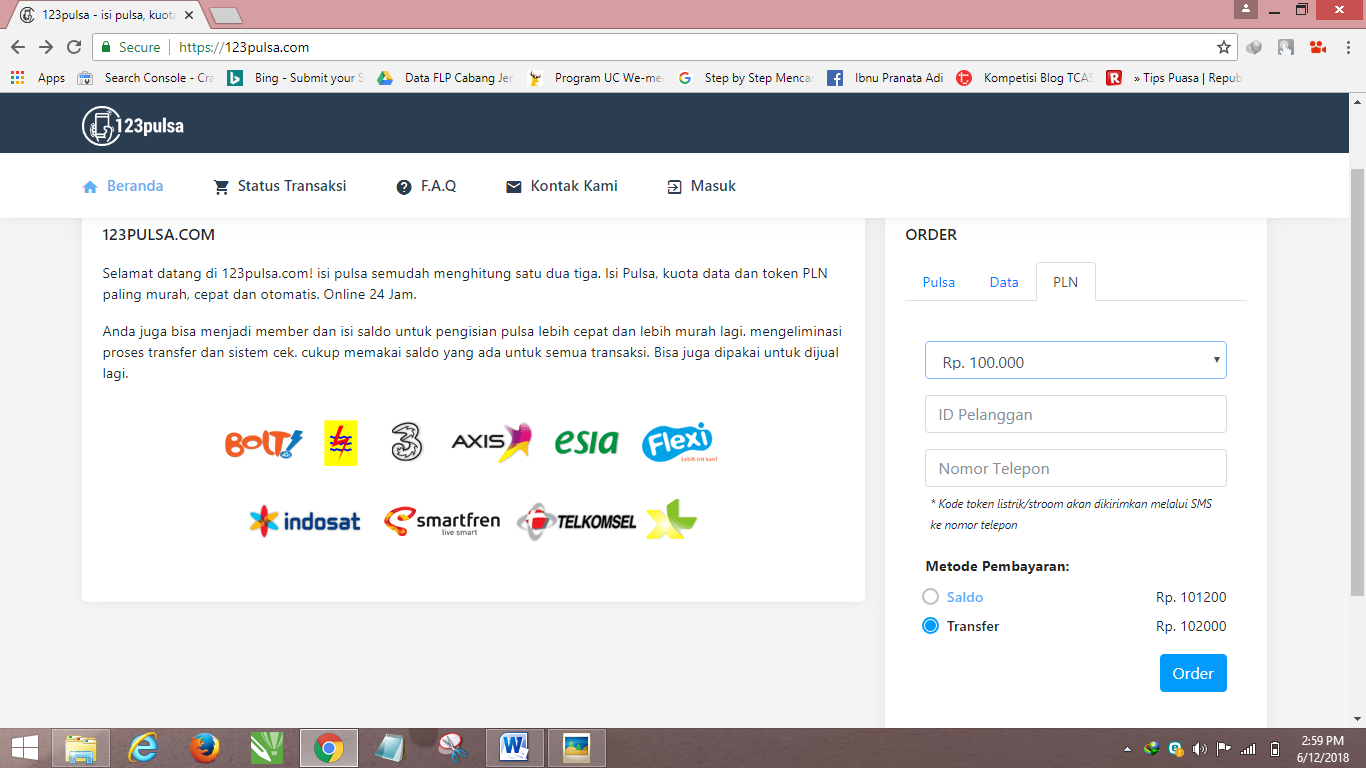
Task: Bookmark this page with the star icon
Action: [x=1223, y=47]
